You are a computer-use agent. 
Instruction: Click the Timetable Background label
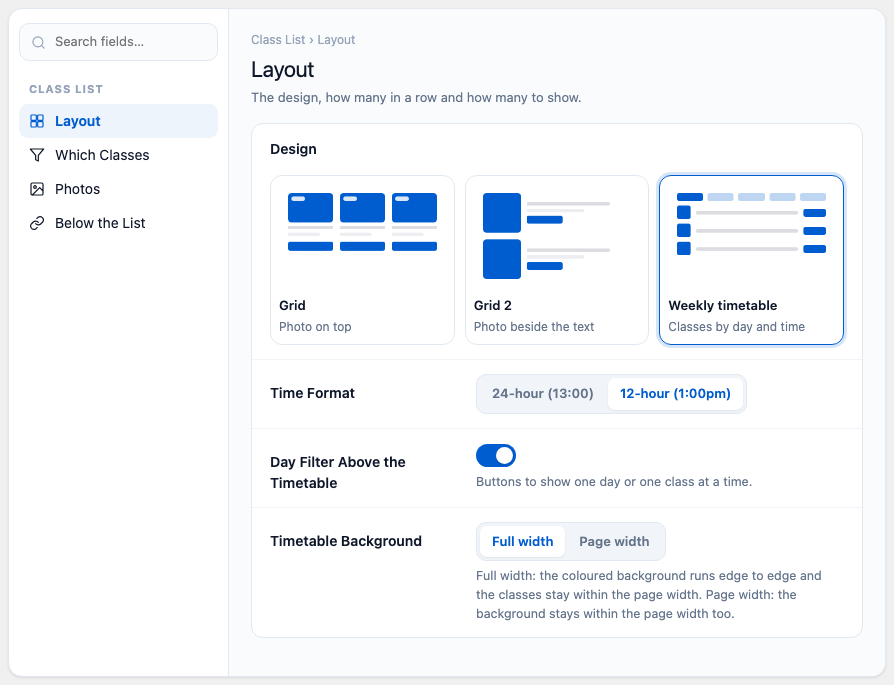pyautogui.click(x=346, y=541)
